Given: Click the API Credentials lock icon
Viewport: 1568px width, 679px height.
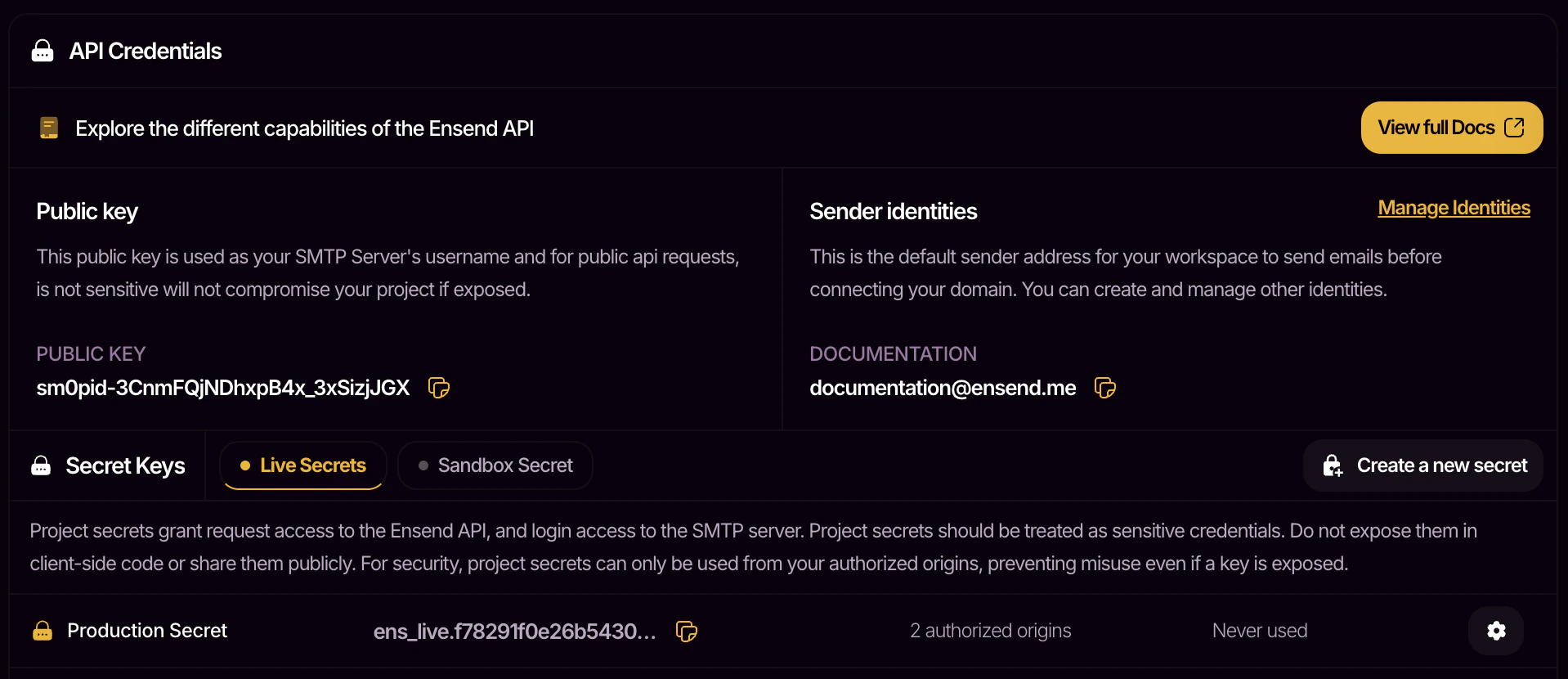Looking at the screenshot, I should [43, 51].
